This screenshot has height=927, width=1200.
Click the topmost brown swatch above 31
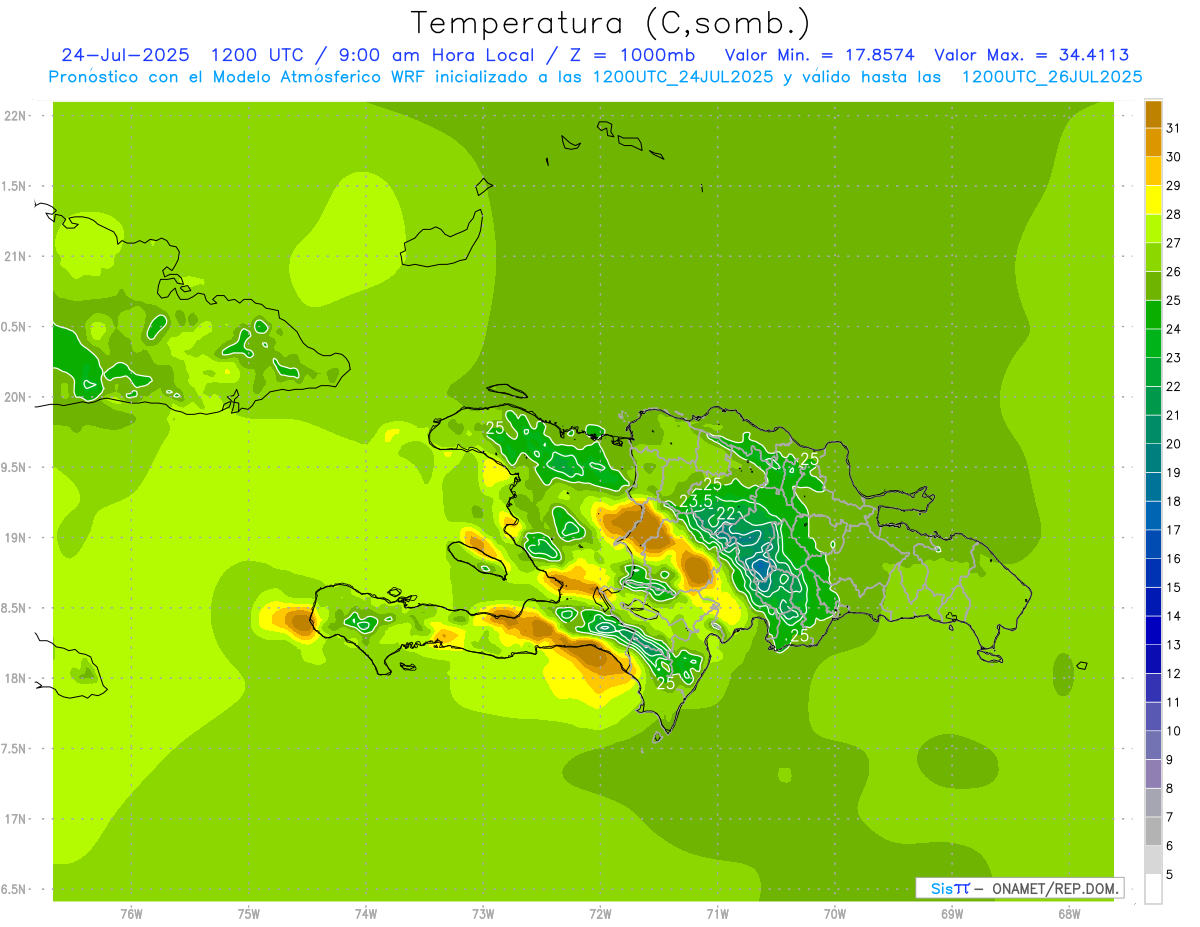point(1153,113)
